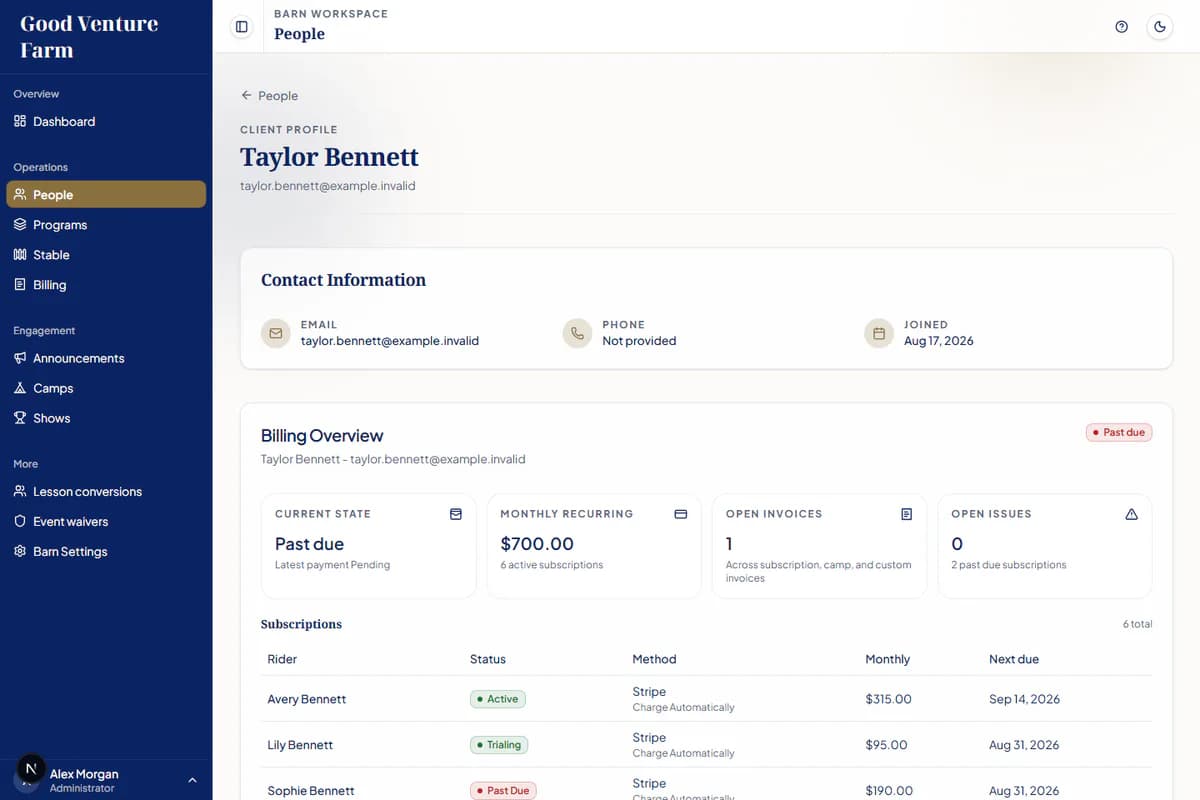Viewport: 1200px width, 800px height.
Task: Open Shows in the sidebar
Action: pos(106,418)
